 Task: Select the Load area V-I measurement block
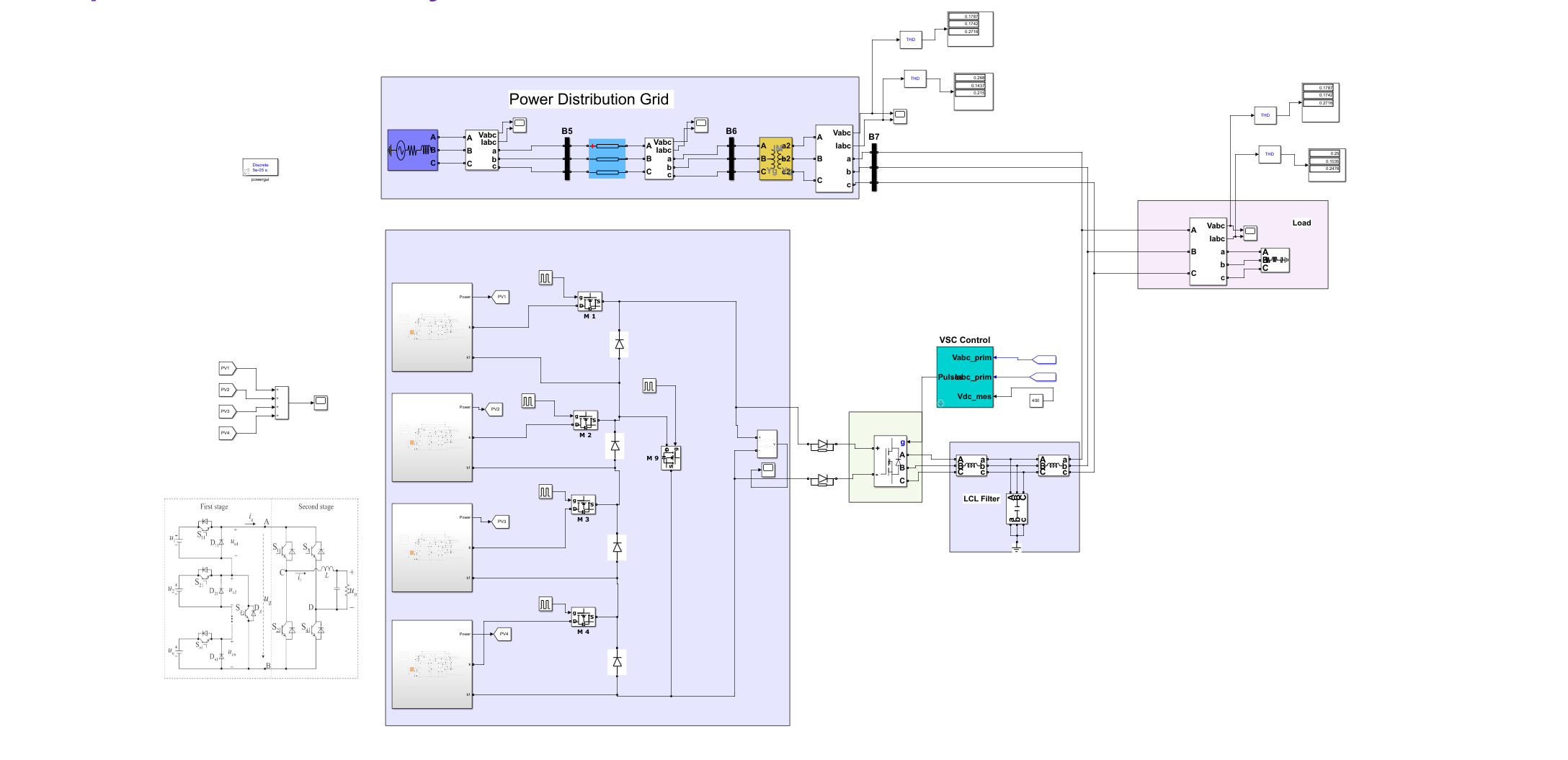[1208, 251]
